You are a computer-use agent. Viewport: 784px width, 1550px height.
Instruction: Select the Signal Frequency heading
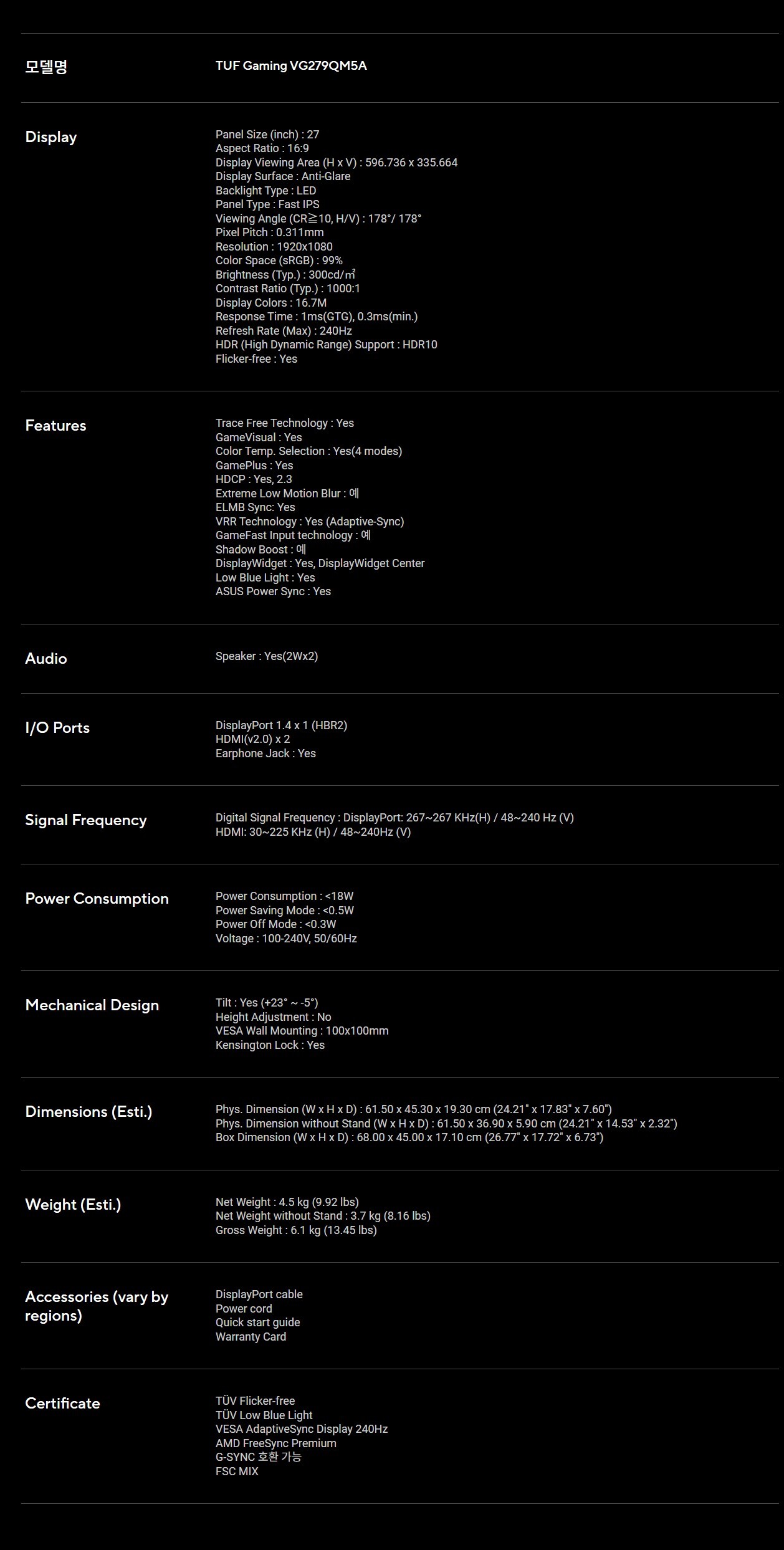pos(86,820)
